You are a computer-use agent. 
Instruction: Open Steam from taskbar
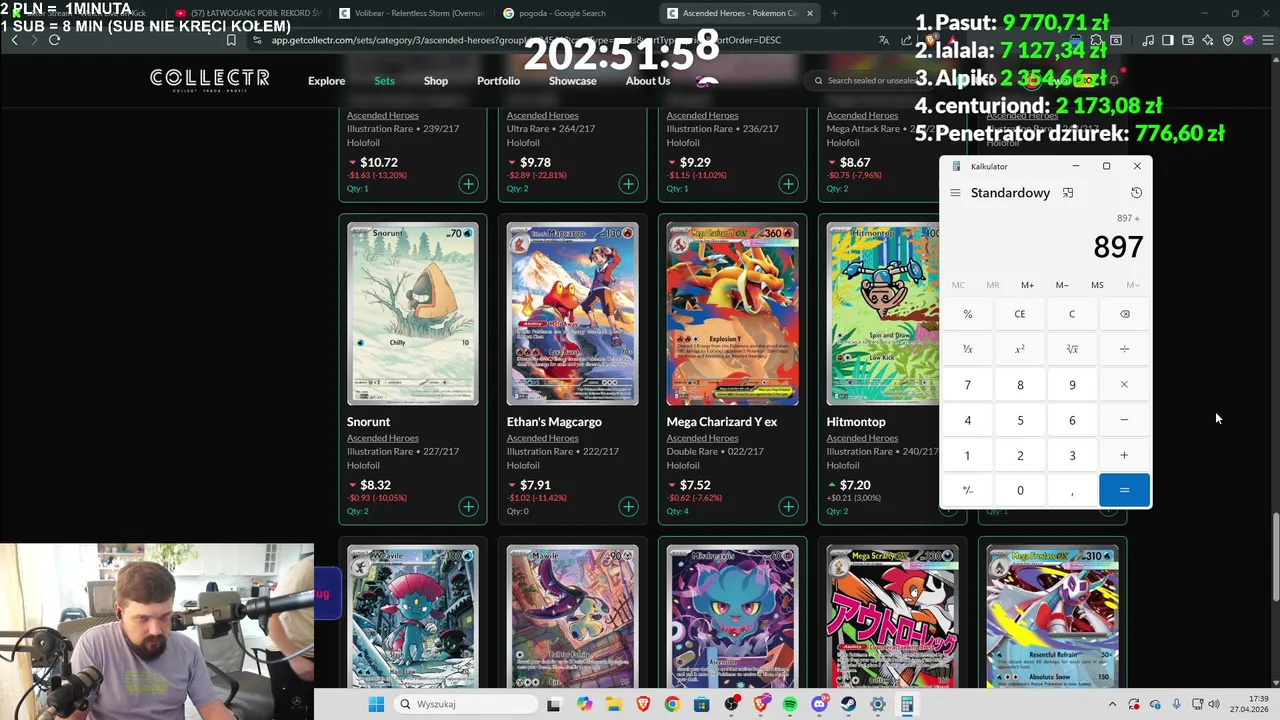(x=849, y=704)
